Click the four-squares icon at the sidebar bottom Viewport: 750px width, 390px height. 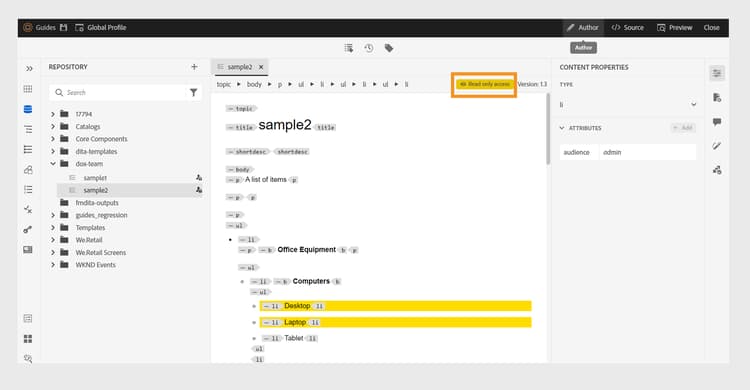click(x=28, y=339)
